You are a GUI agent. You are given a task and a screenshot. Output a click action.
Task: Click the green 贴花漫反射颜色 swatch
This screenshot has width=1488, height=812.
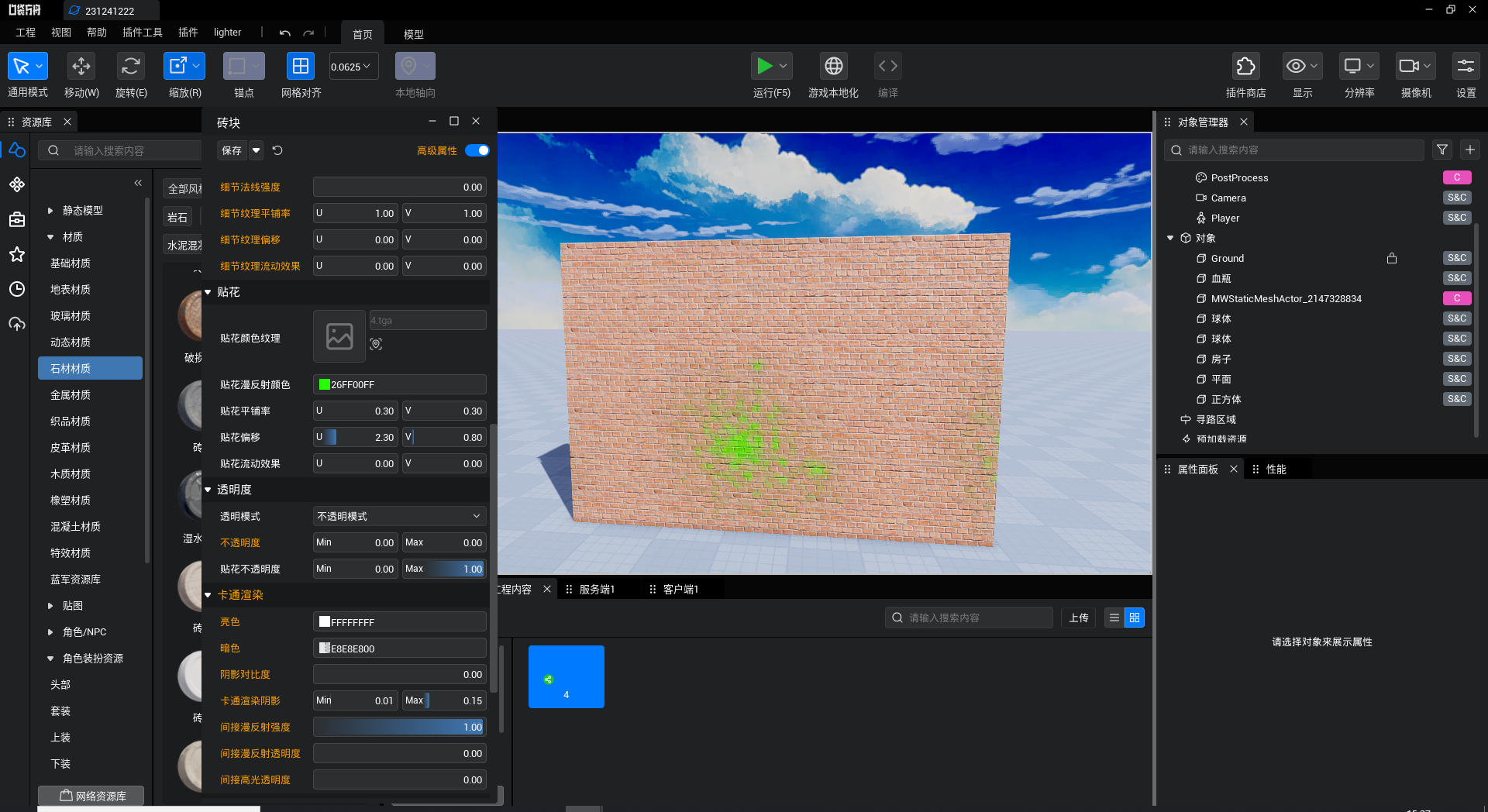(324, 384)
